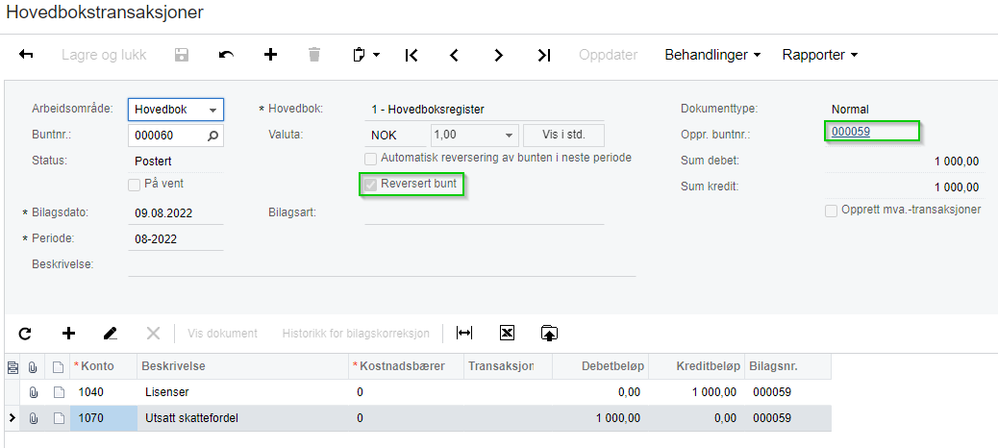Sort by the Debetbeløp column header
This screenshot has height=448, width=998.
[x=601, y=367]
